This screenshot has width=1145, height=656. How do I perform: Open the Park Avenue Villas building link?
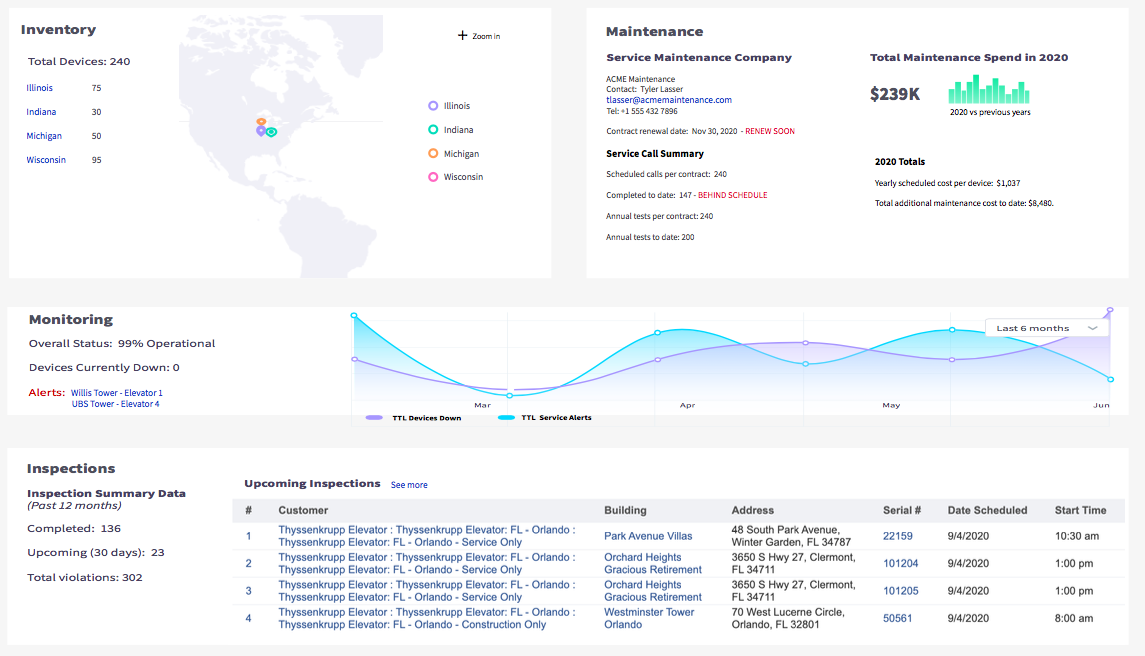[647, 536]
